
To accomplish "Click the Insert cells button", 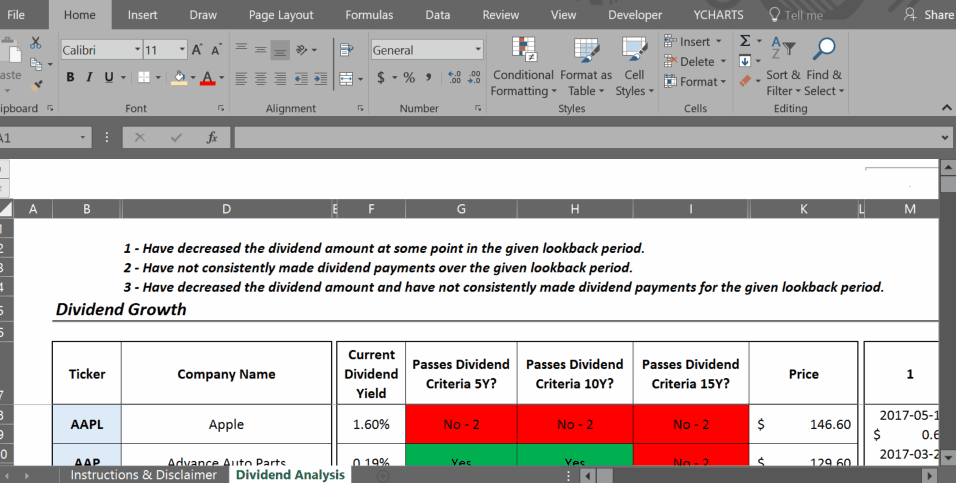I will point(688,42).
